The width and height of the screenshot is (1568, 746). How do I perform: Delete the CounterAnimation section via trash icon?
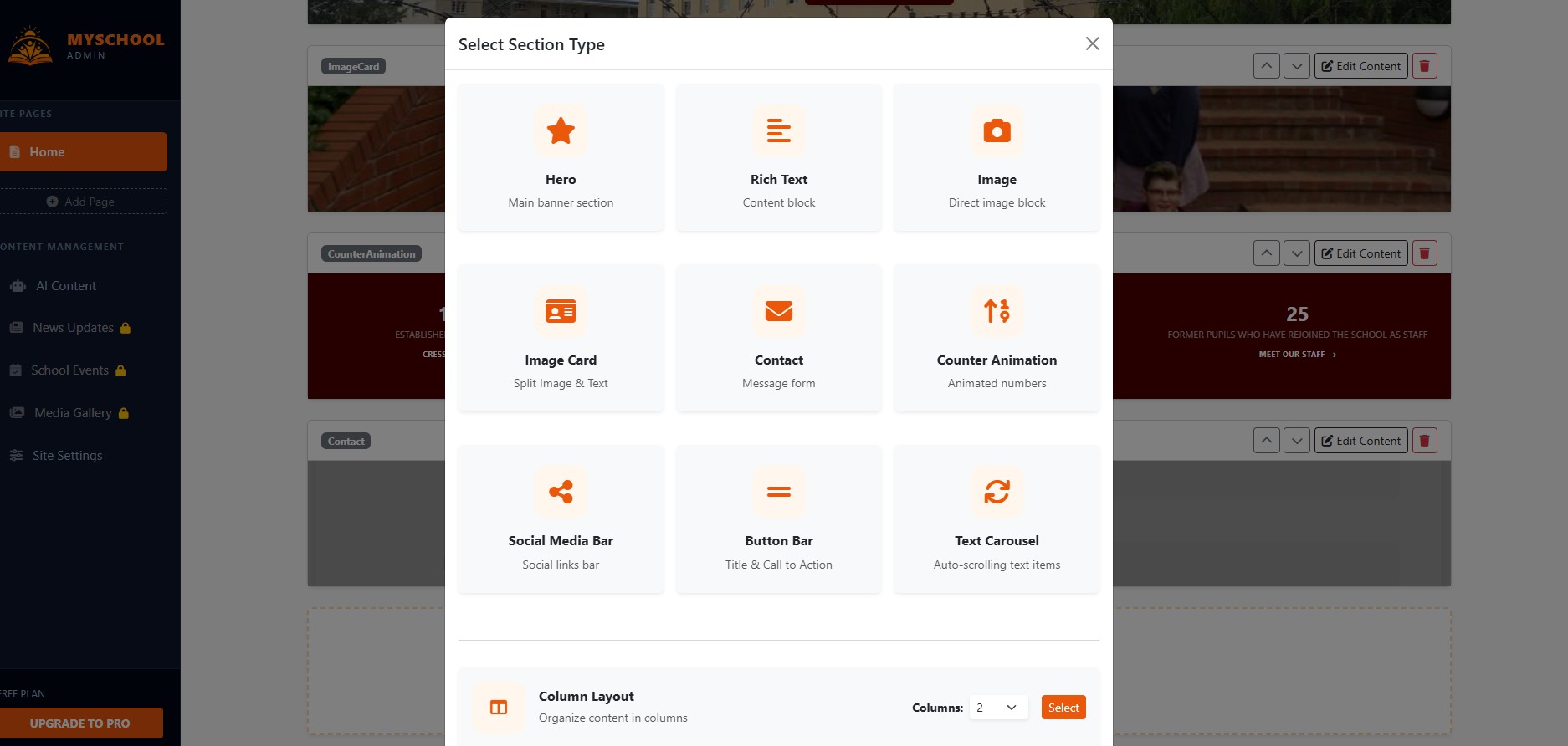(x=1424, y=253)
